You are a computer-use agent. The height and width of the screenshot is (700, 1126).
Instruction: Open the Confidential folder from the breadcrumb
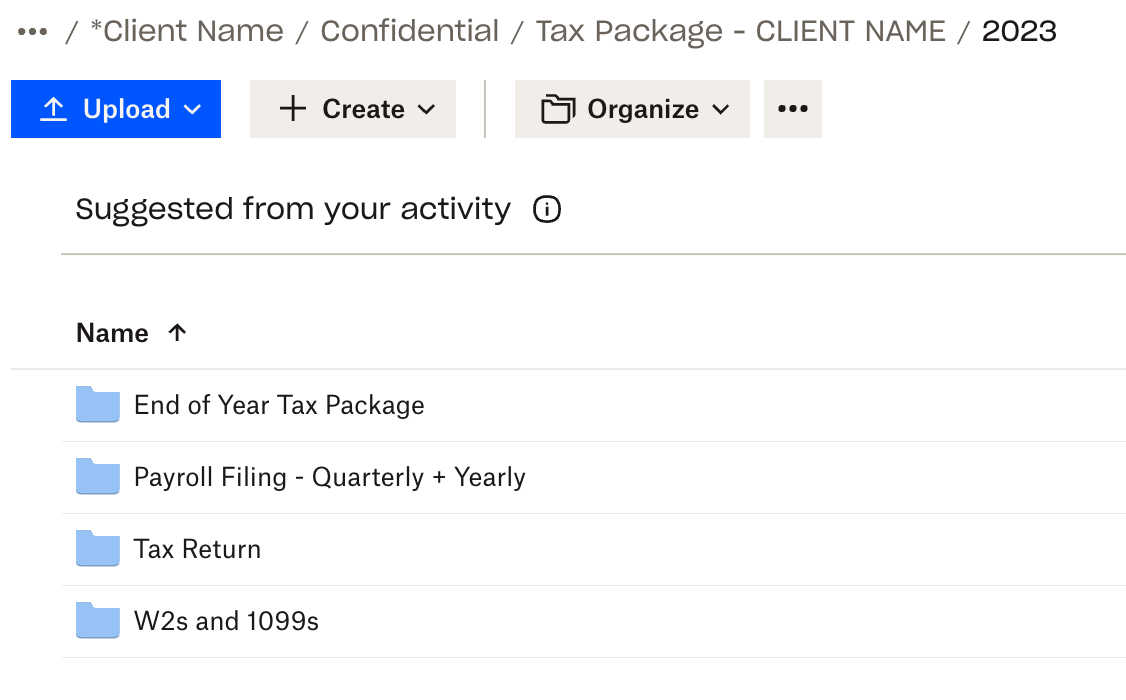409,31
